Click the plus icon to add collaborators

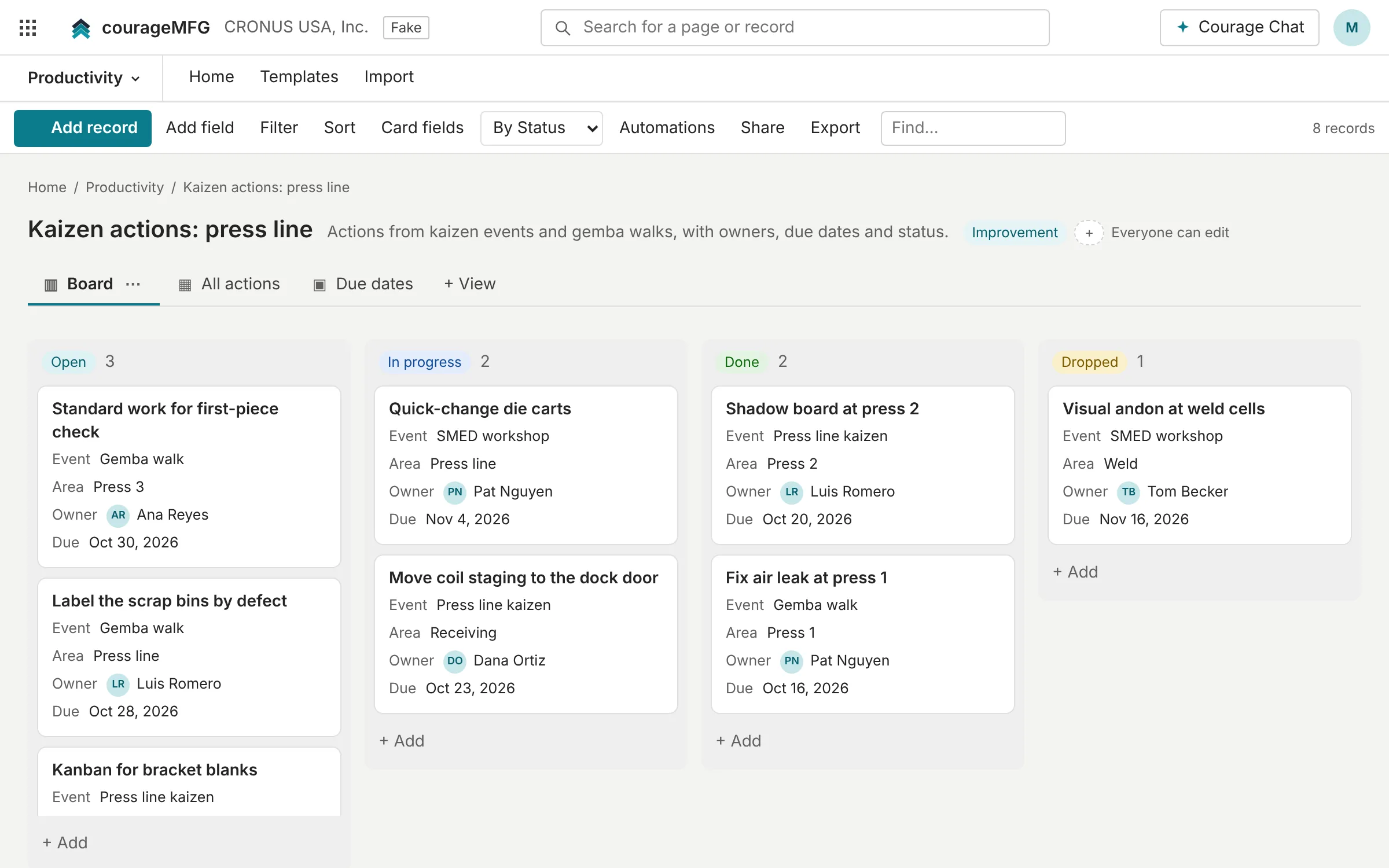pyautogui.click(x=1089, y=233)
